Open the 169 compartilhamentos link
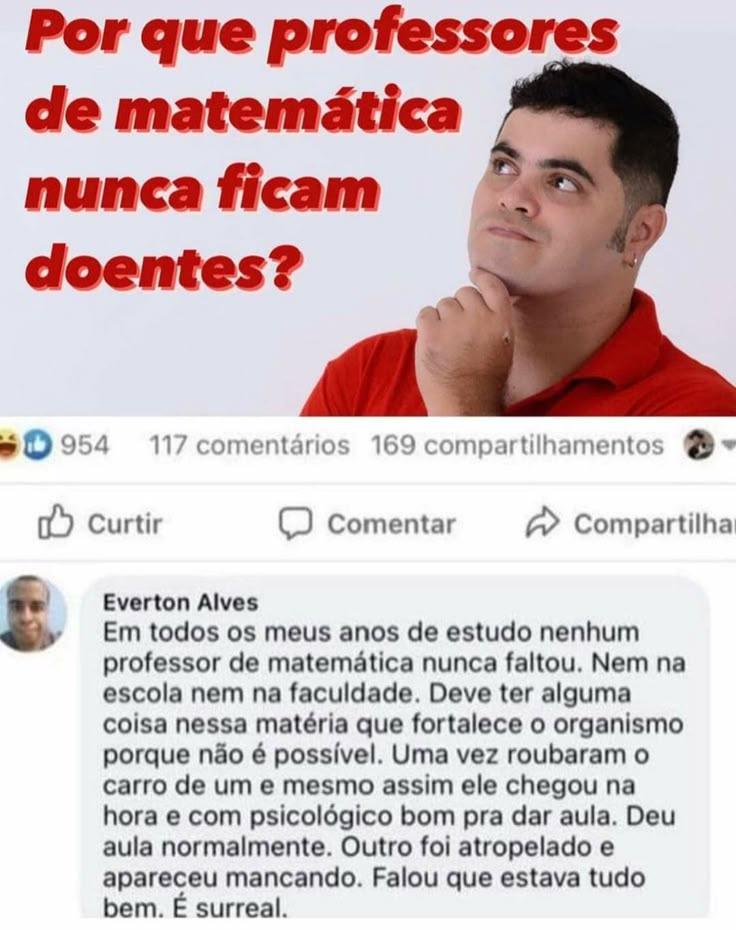The image size is (736, 930). point(517,445)
